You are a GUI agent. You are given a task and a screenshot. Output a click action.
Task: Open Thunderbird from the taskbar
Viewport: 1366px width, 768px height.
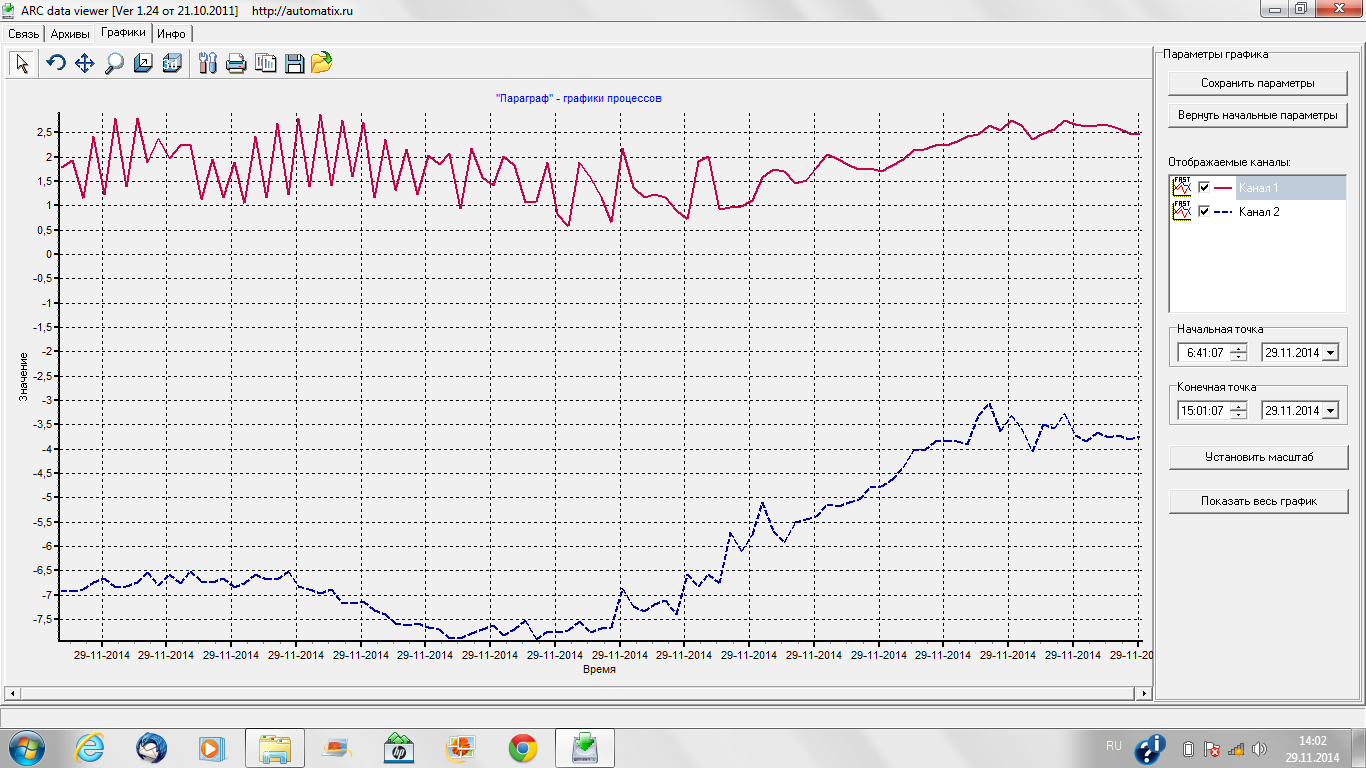pos(151,748)
